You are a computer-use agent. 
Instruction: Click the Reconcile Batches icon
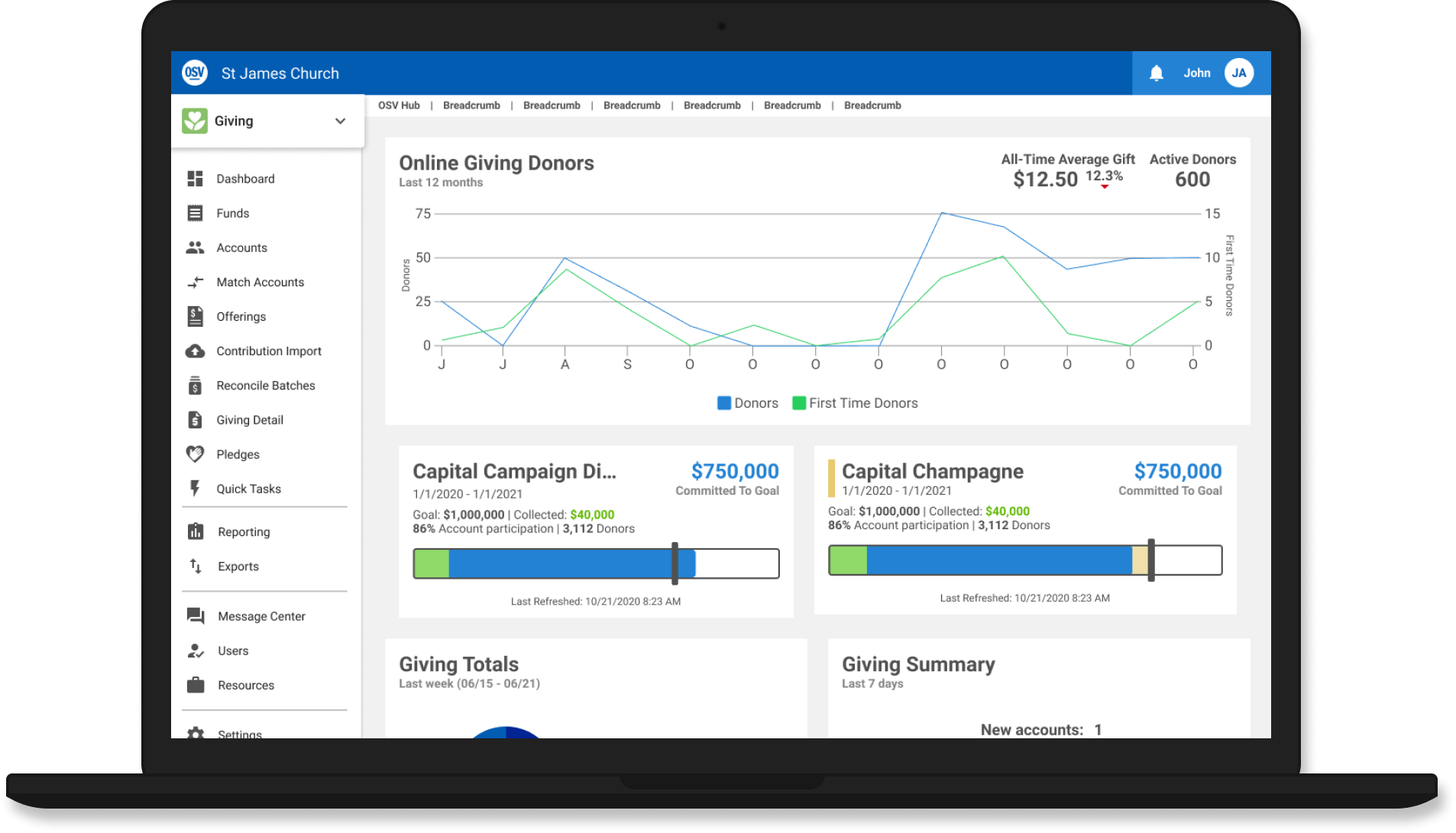click(196, 386)
